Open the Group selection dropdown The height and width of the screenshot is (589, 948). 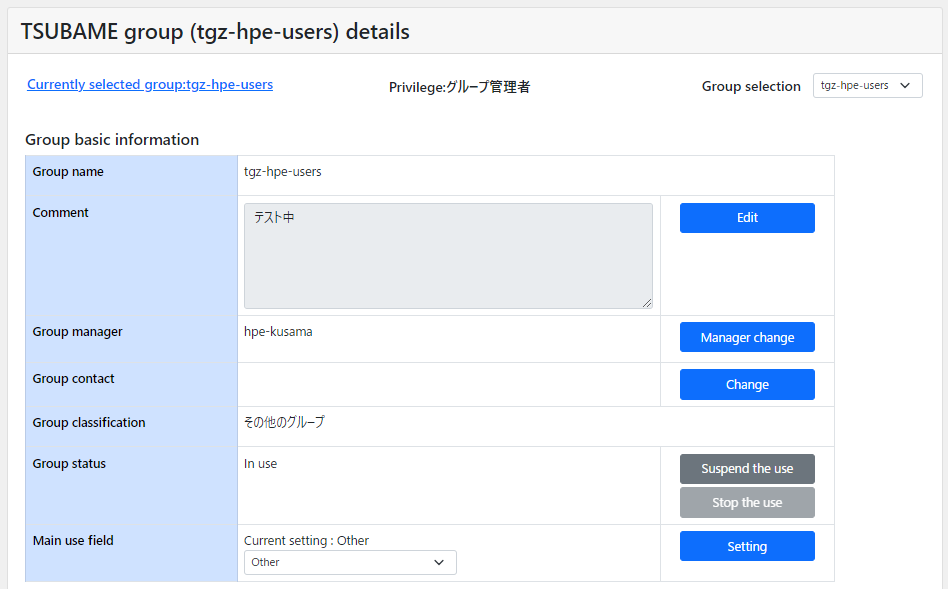pos(867,85)
